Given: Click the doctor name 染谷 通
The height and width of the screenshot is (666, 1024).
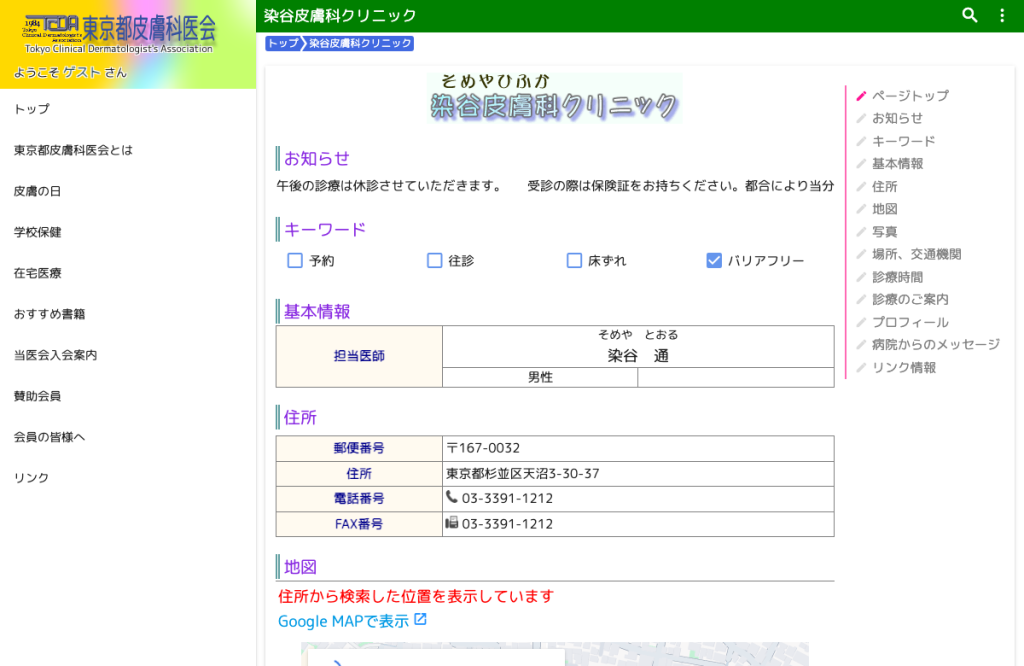Looking at the screenshot, I should coord(638,356).
